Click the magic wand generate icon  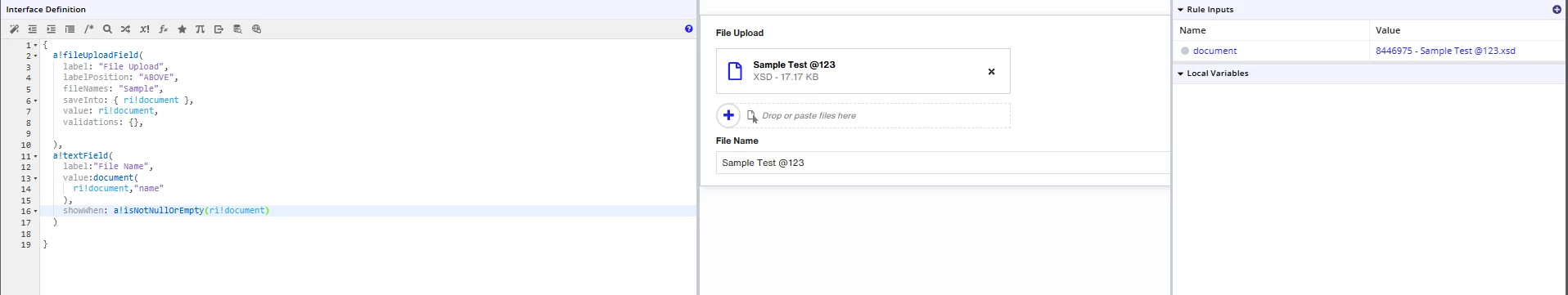(x=14, y=29)
